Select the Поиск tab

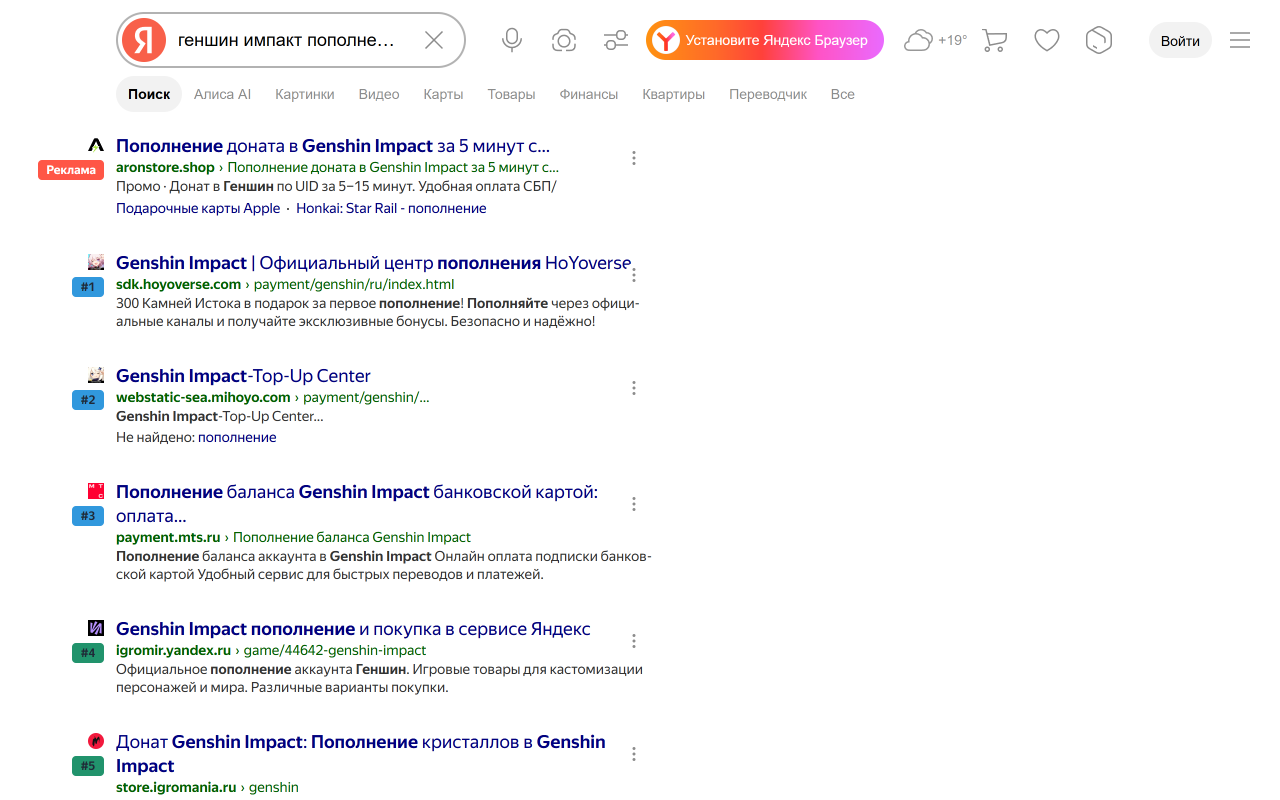(x=149, y=94)
